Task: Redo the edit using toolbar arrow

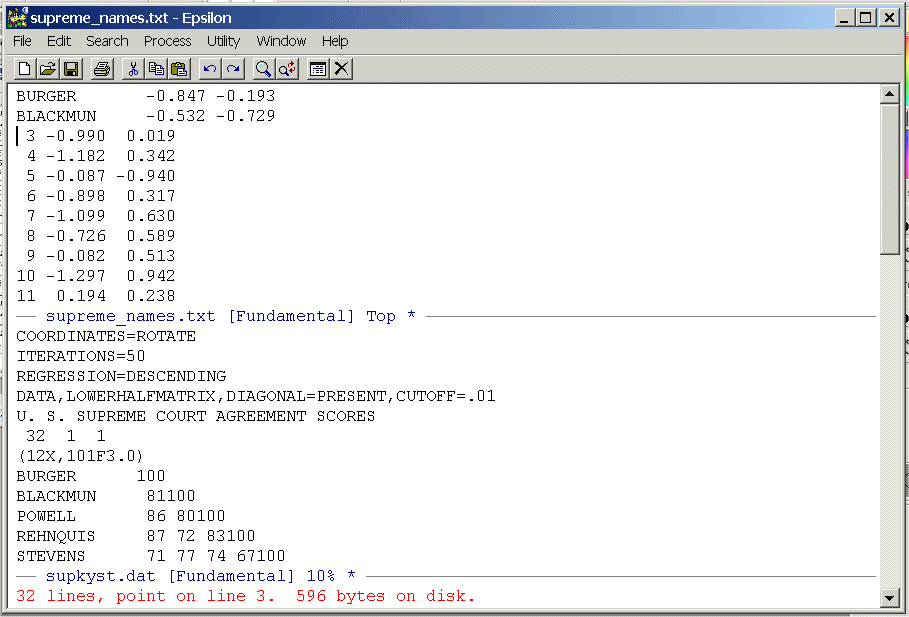Action: pos(233,69)
